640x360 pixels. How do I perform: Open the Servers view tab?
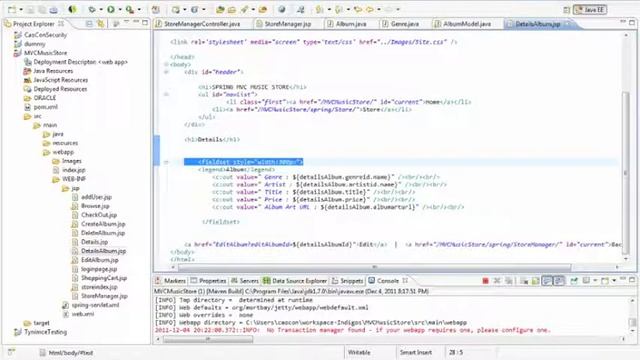pos(245,281)
